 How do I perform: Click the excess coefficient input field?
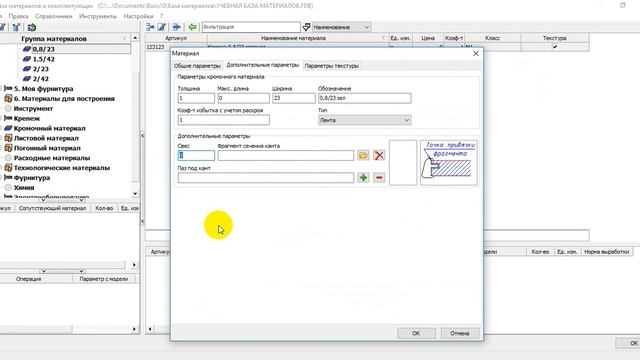point(224,120)
